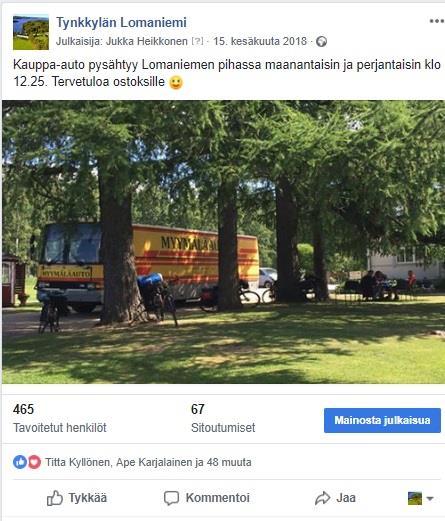Open the post options three-dot menu
445x521 pixels.
click(436, 21)
